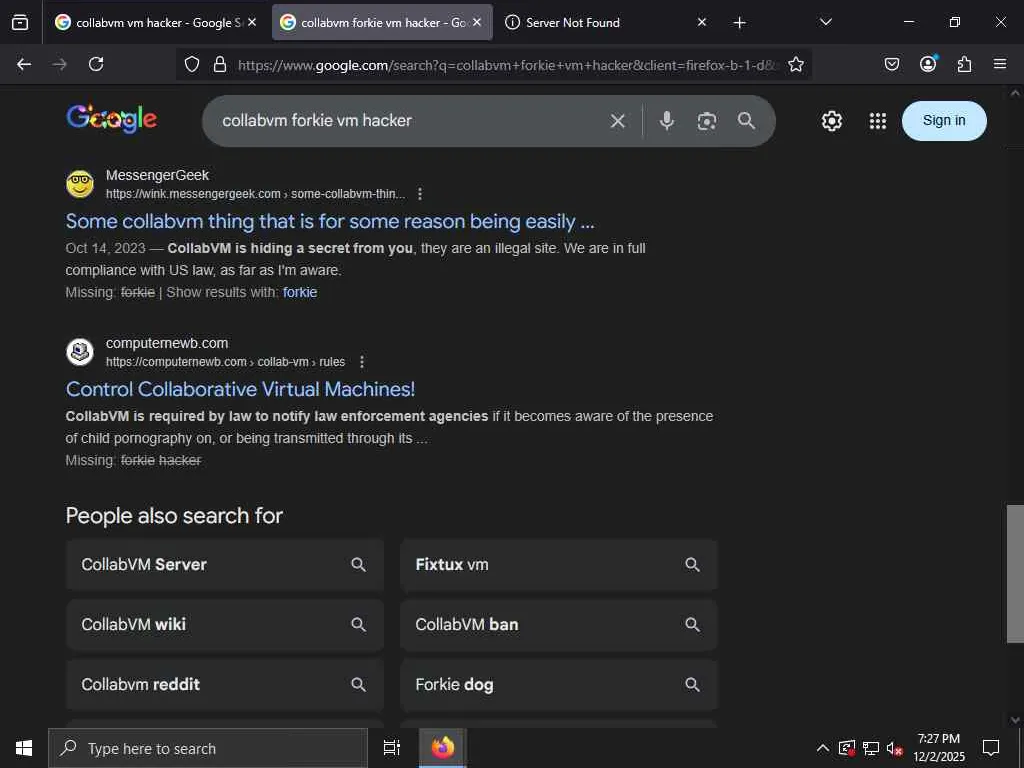The height and width of the screenshot is (768, 1024).
Task: View site security padlock info
Action: pos(220,64)
